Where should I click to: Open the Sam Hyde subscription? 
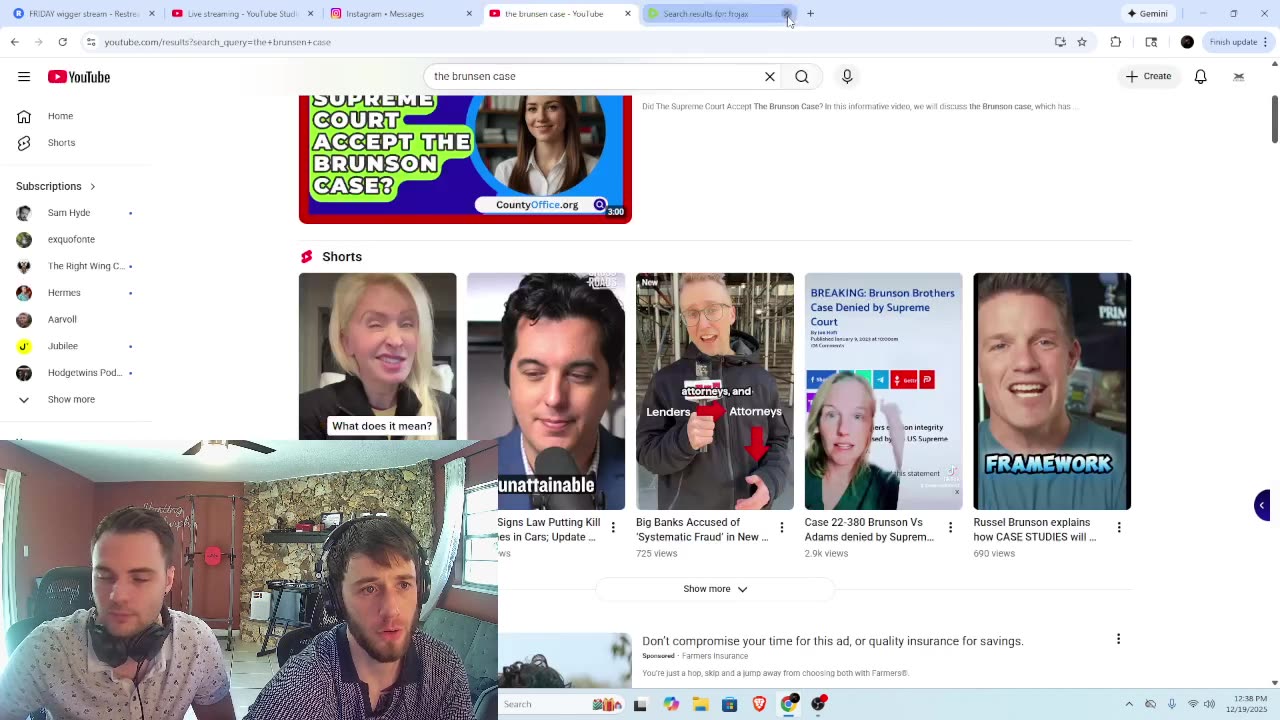[71, 213]
